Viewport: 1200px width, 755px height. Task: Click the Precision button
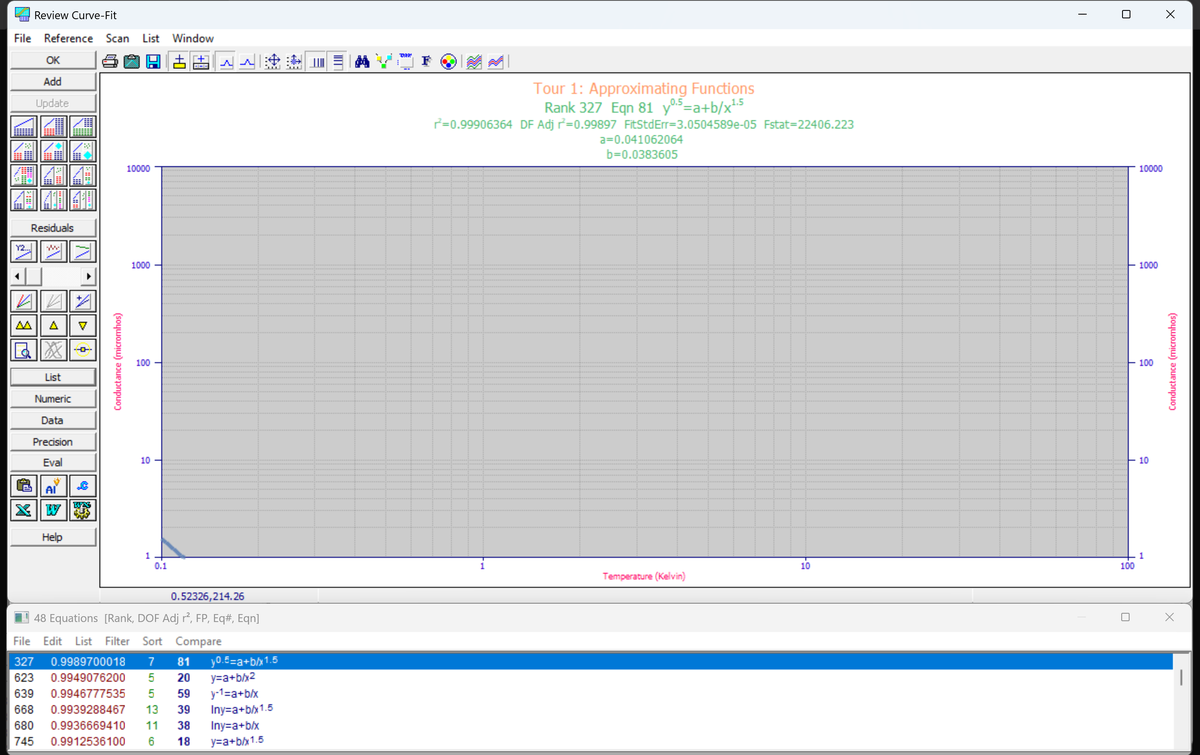point(52,442)
